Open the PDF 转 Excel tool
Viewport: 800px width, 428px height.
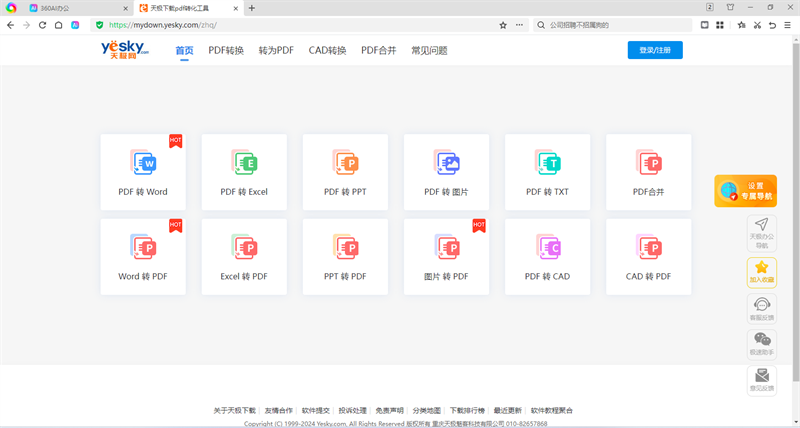click(x=244, y=172)
